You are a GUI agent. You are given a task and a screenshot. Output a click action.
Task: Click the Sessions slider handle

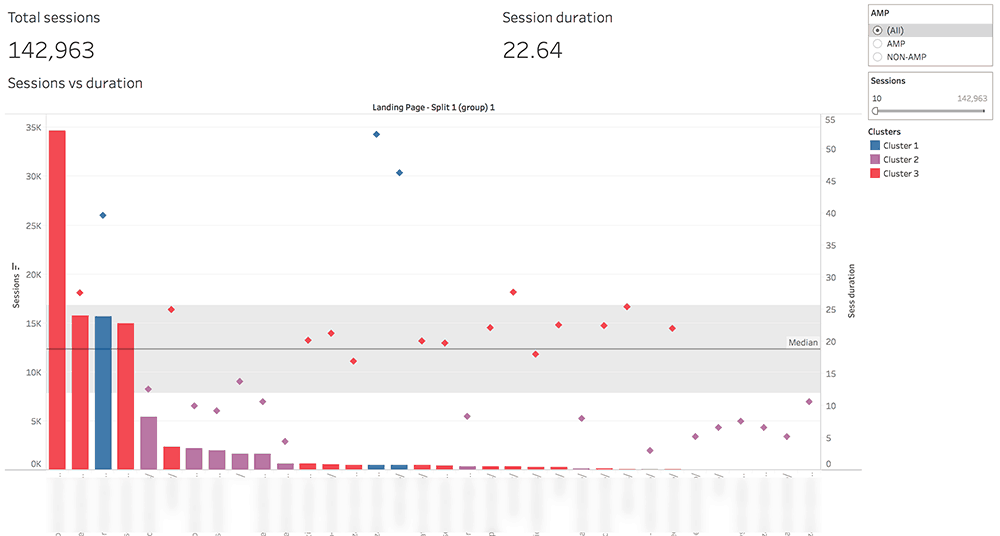(875, 111)
